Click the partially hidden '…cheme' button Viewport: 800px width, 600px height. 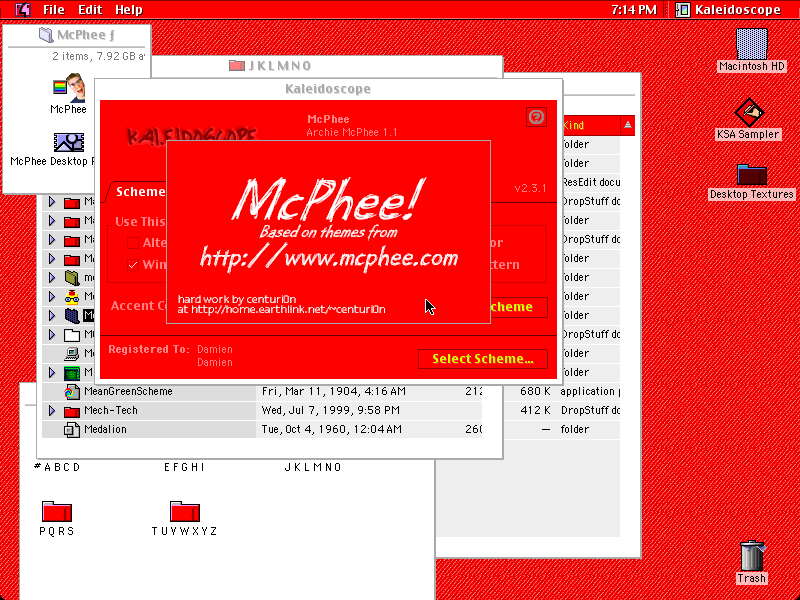pos(519,307)
